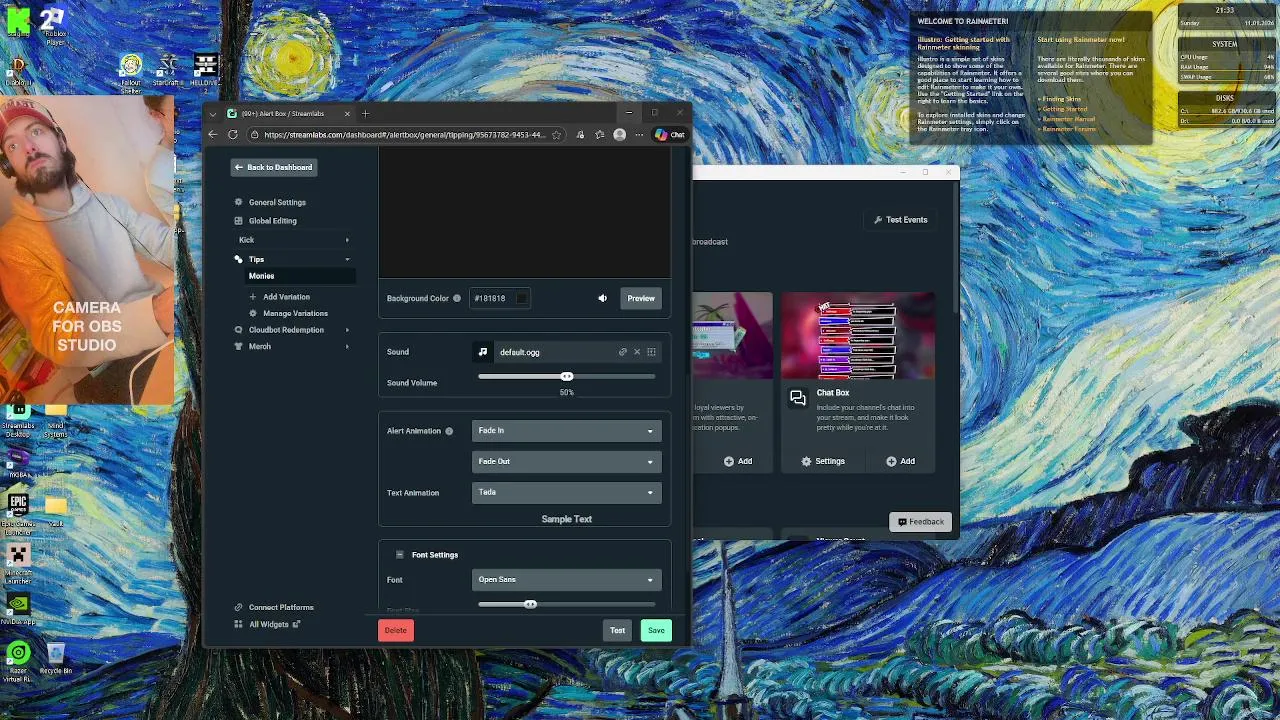
Task: Open the browser profile avatar
Action: (x=619, y=135)
